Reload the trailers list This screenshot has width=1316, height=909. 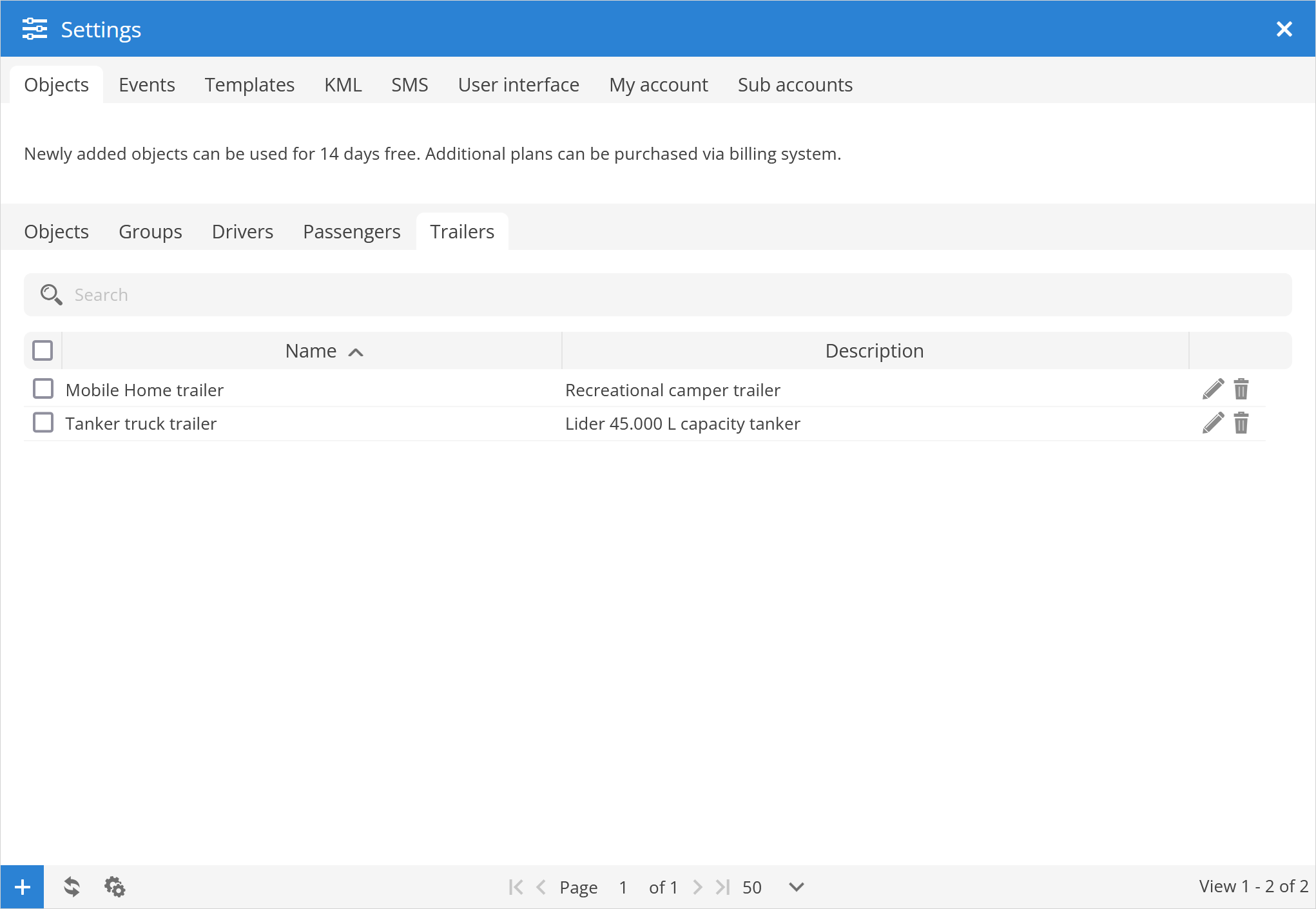[72, 887]
